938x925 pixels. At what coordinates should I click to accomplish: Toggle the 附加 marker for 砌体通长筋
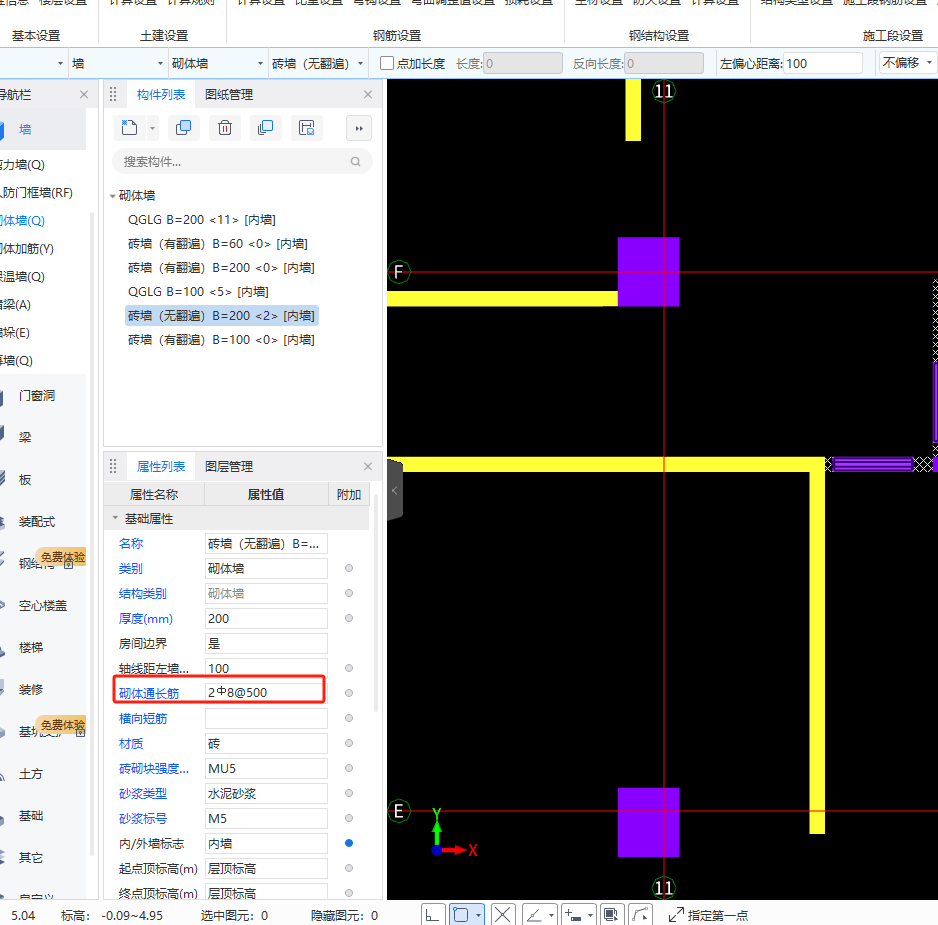pos(349,693)
